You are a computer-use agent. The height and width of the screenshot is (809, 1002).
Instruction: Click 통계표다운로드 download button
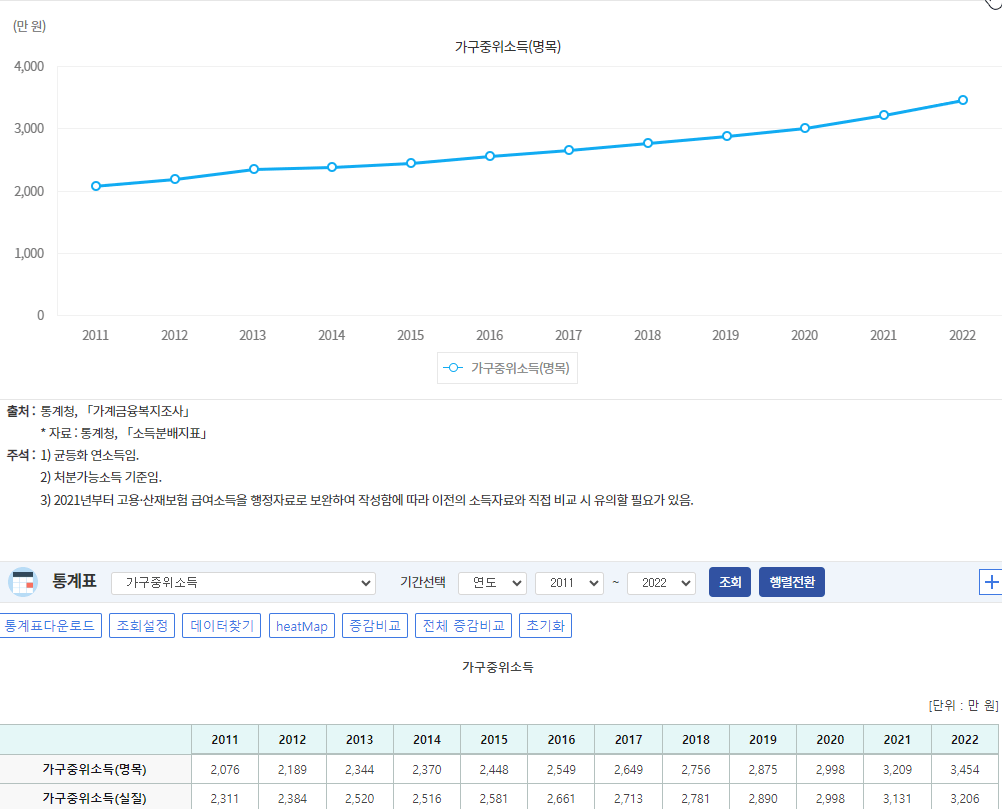pos(50,626)
